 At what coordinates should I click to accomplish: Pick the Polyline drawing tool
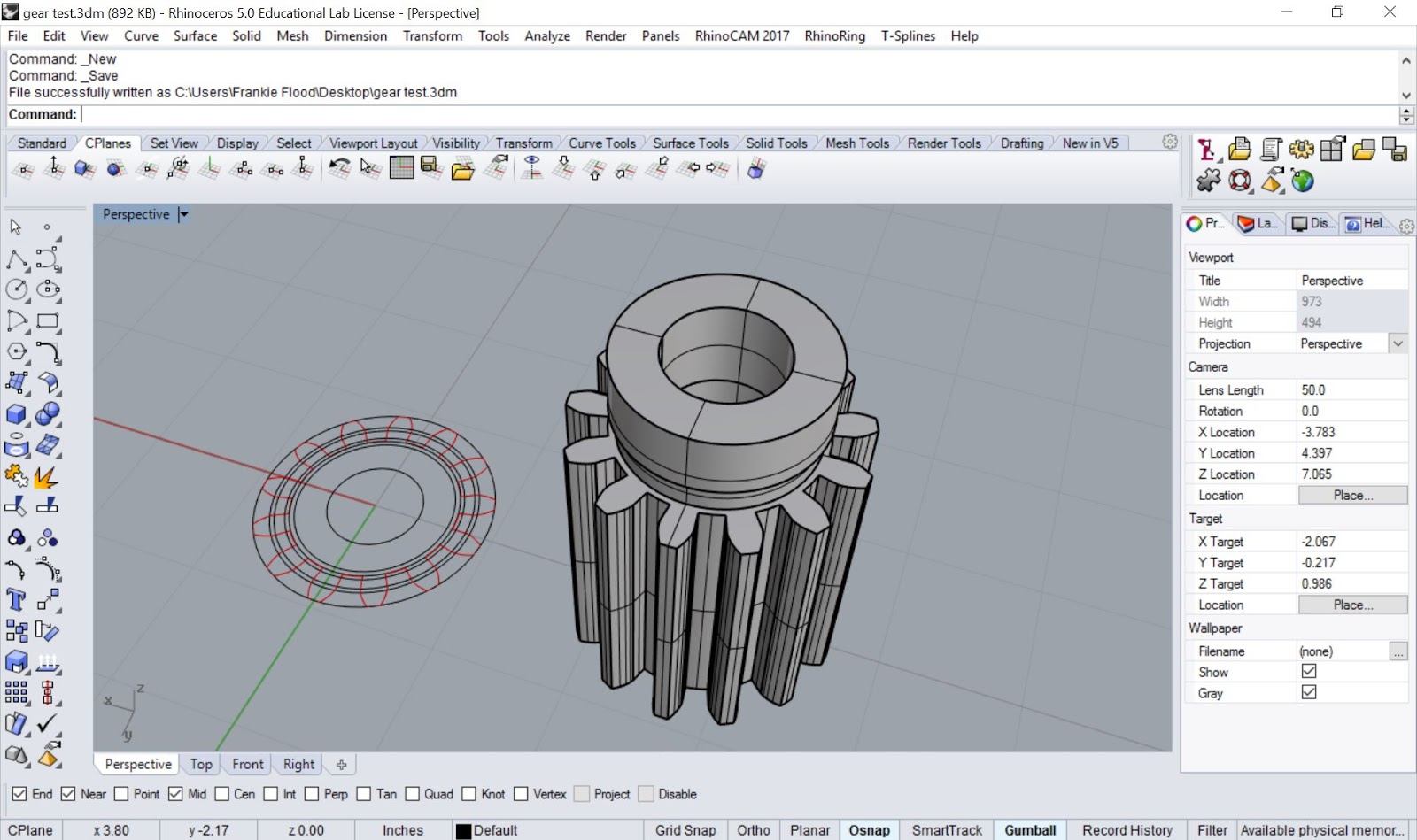pyautogui.click(x=16, y=259)
